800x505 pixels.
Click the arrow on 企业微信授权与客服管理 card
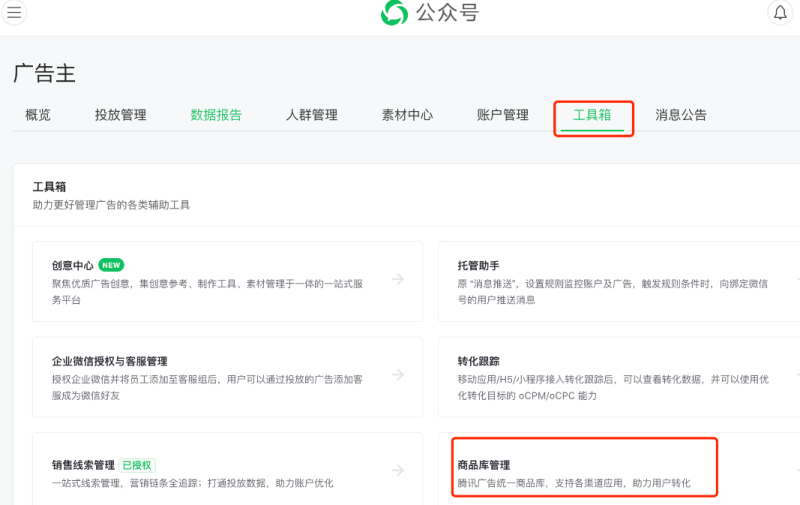398,374
